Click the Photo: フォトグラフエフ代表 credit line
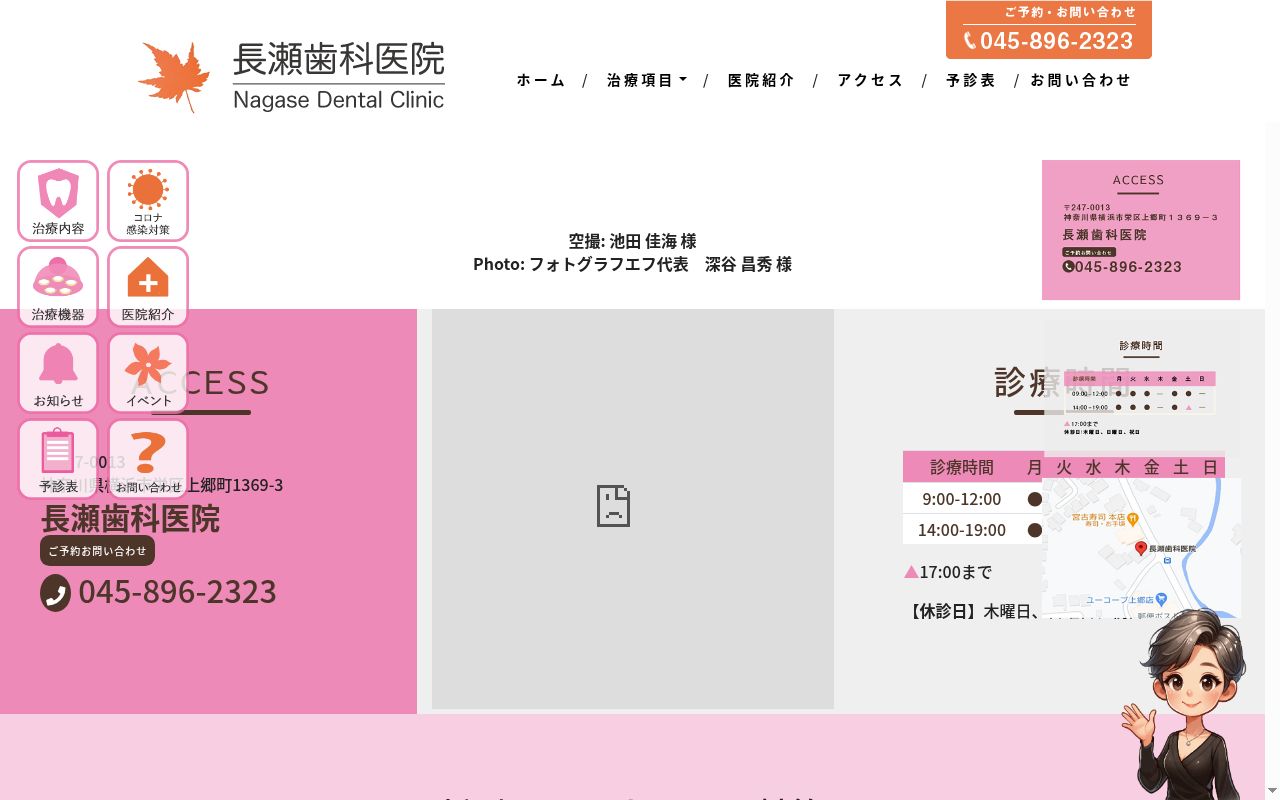1280x800 pixels. (x=633, y=264)
